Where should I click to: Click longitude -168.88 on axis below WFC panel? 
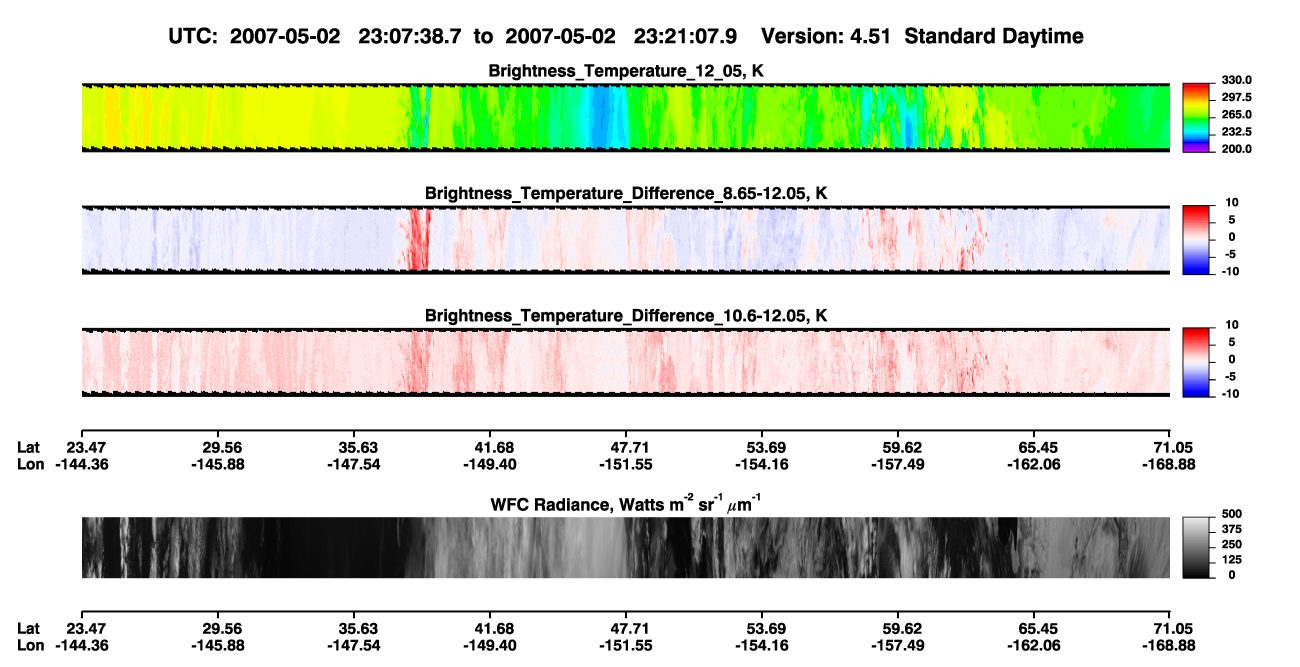pyautogui.click(x=1171, y=645)
